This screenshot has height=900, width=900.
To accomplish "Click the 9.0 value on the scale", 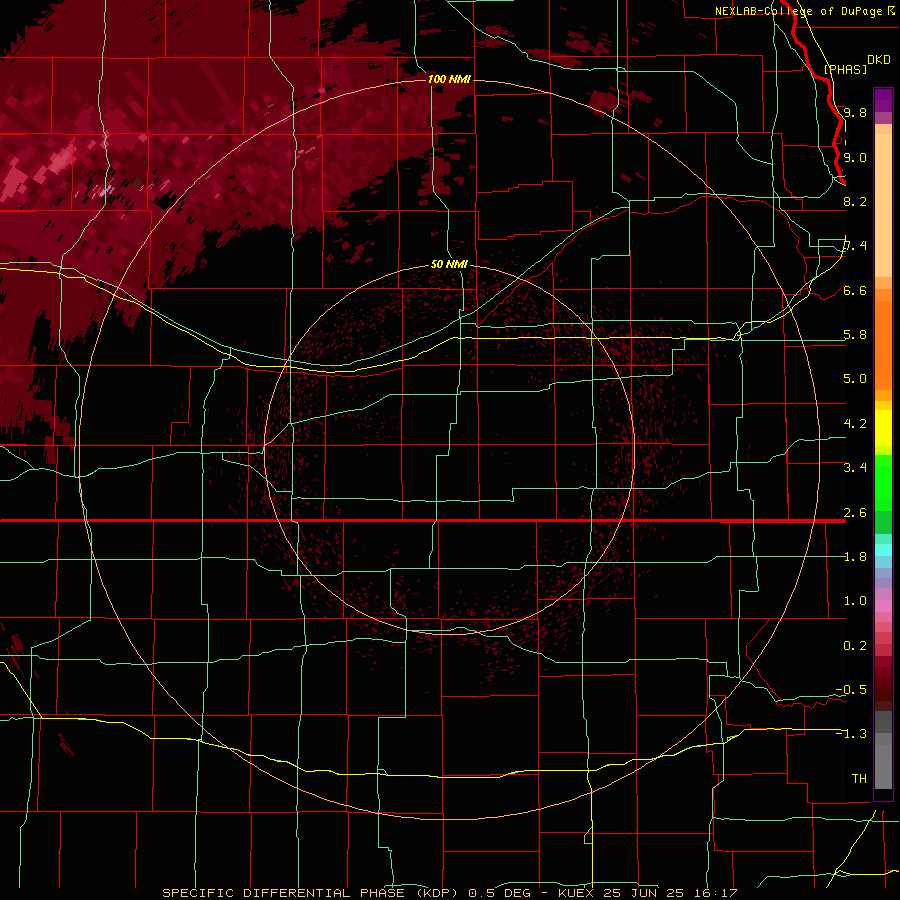I will tap(855, 157).
